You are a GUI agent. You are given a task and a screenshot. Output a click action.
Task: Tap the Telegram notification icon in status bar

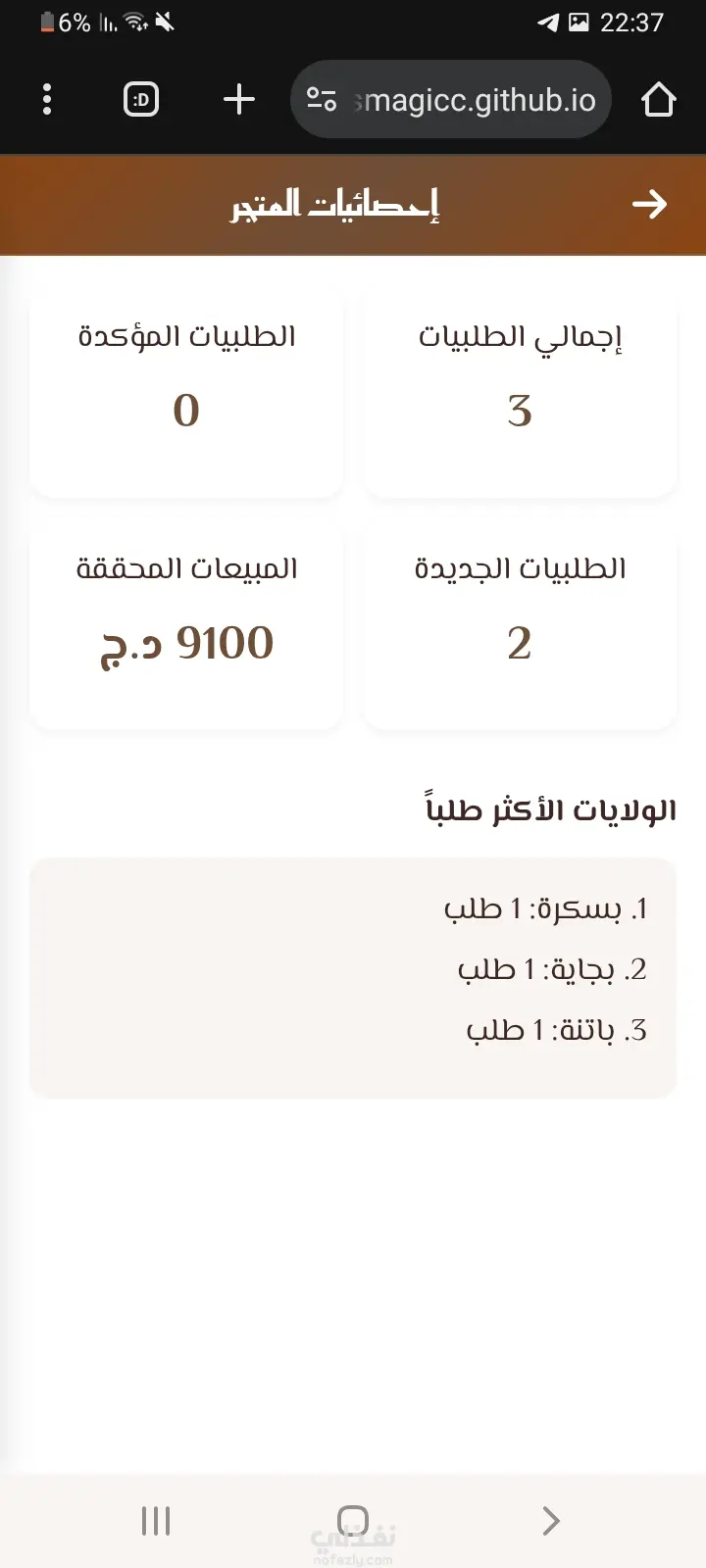coord(547,22)
